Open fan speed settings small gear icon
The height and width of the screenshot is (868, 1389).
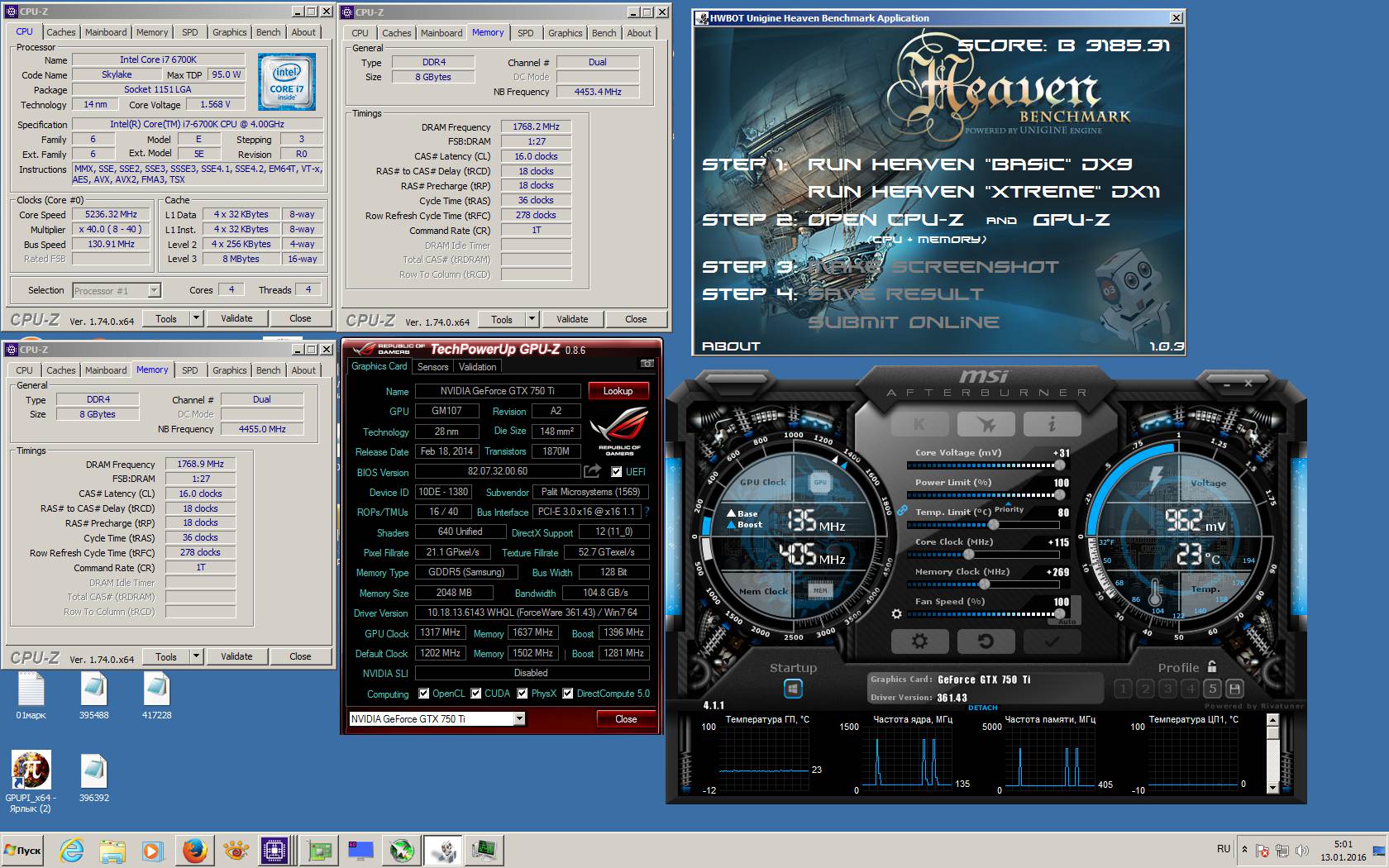click(x=896, y=613)
